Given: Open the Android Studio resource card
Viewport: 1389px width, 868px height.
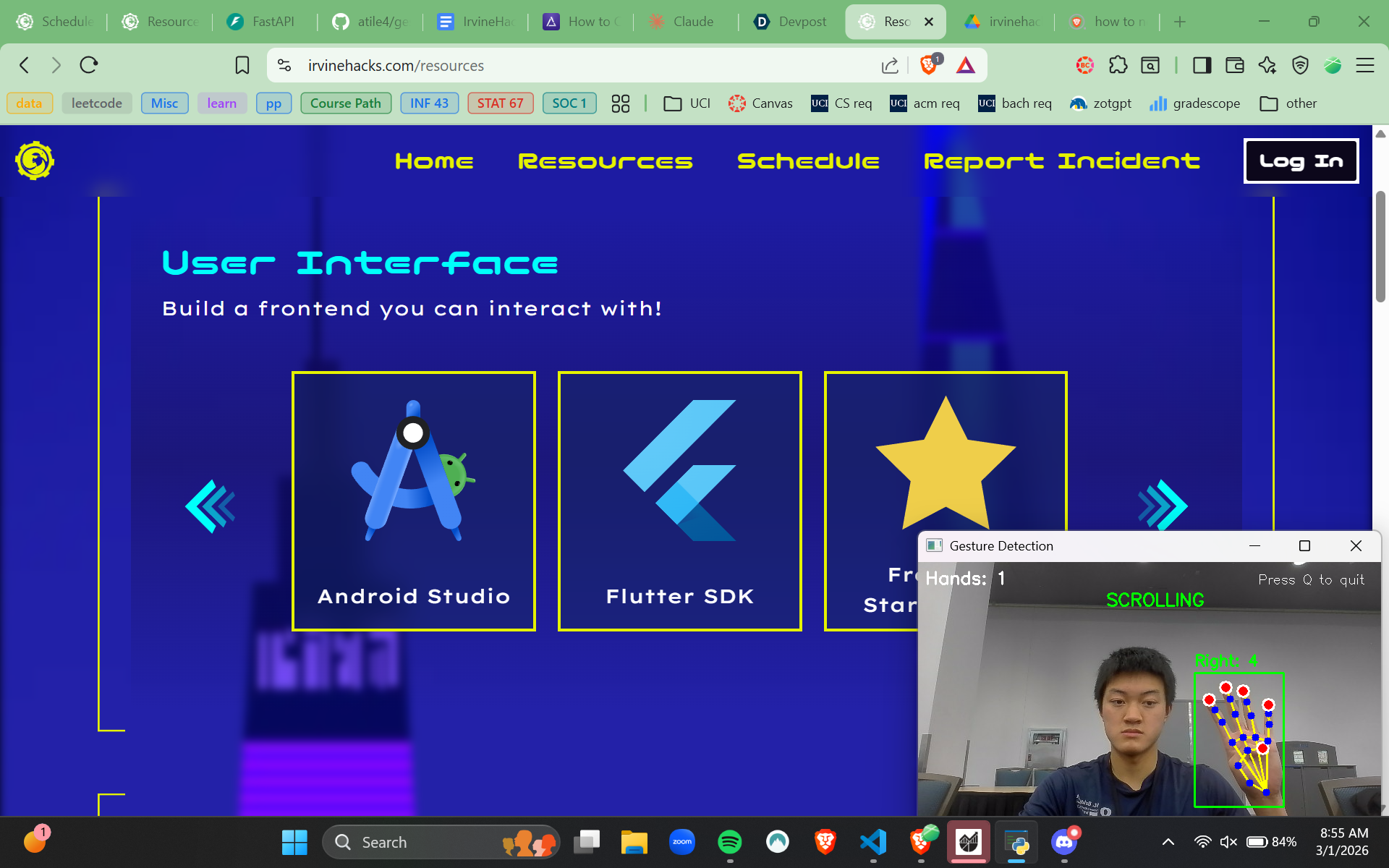Looking at the screenshot, I should click(x=414, y=501).
